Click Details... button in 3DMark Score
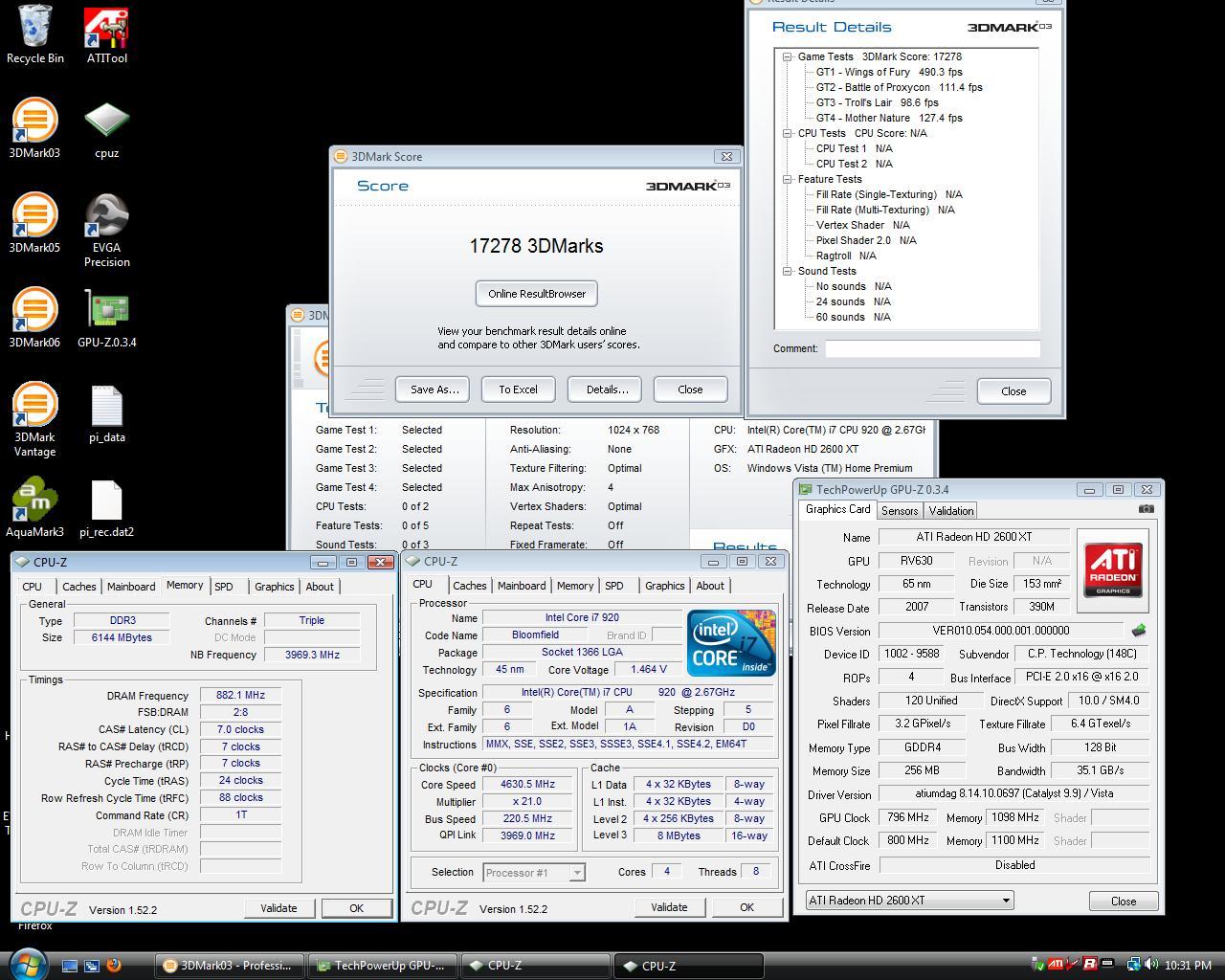Viewport: 1225px width, 980px height. coord(604,390)
